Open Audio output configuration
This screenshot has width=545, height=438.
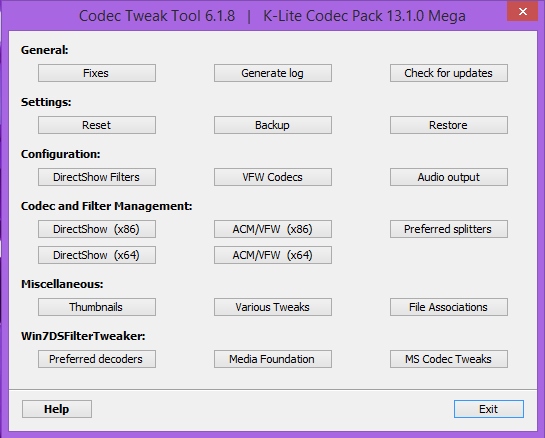point(449,177)
